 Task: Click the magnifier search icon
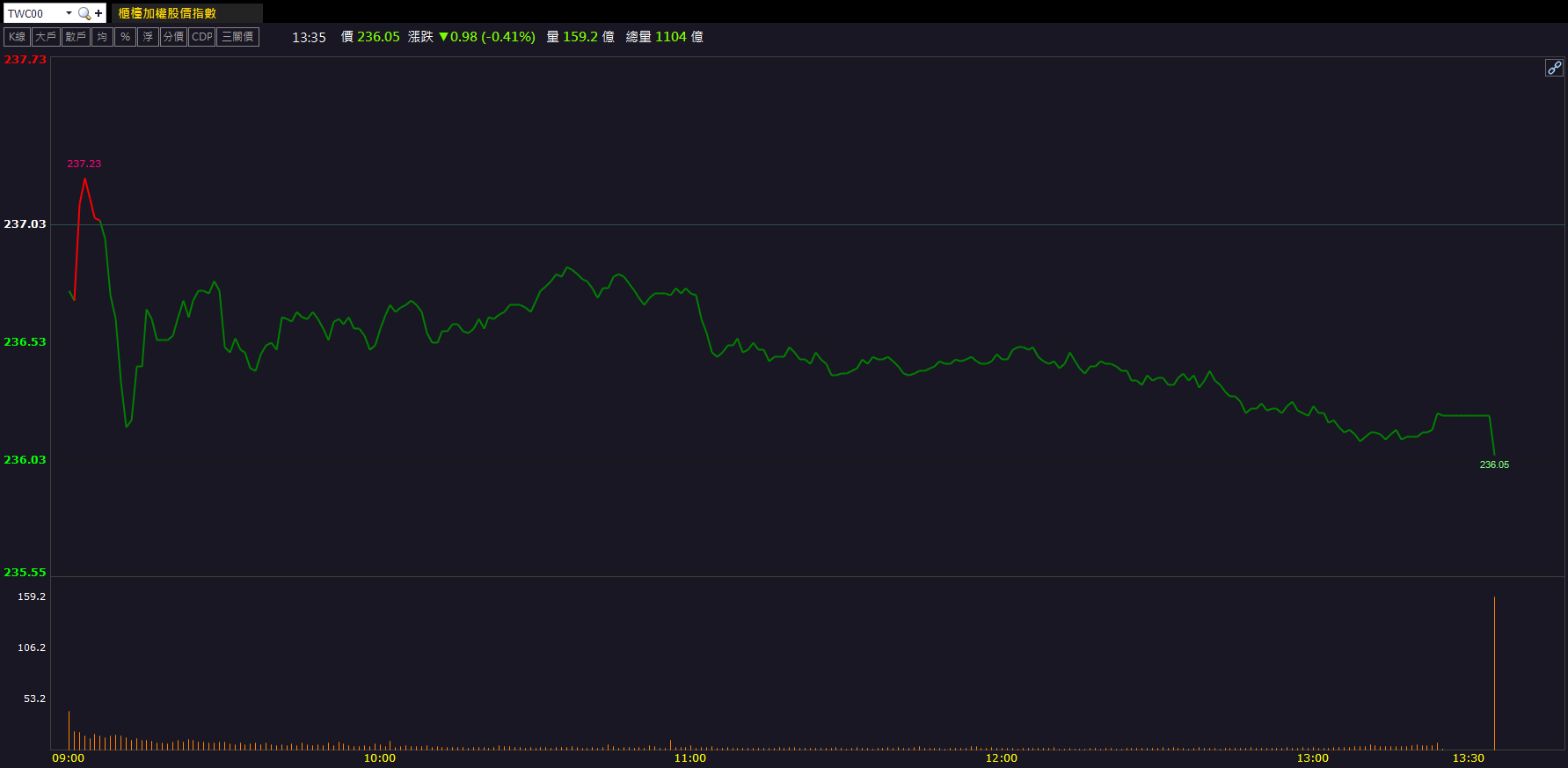click(84, 13)
